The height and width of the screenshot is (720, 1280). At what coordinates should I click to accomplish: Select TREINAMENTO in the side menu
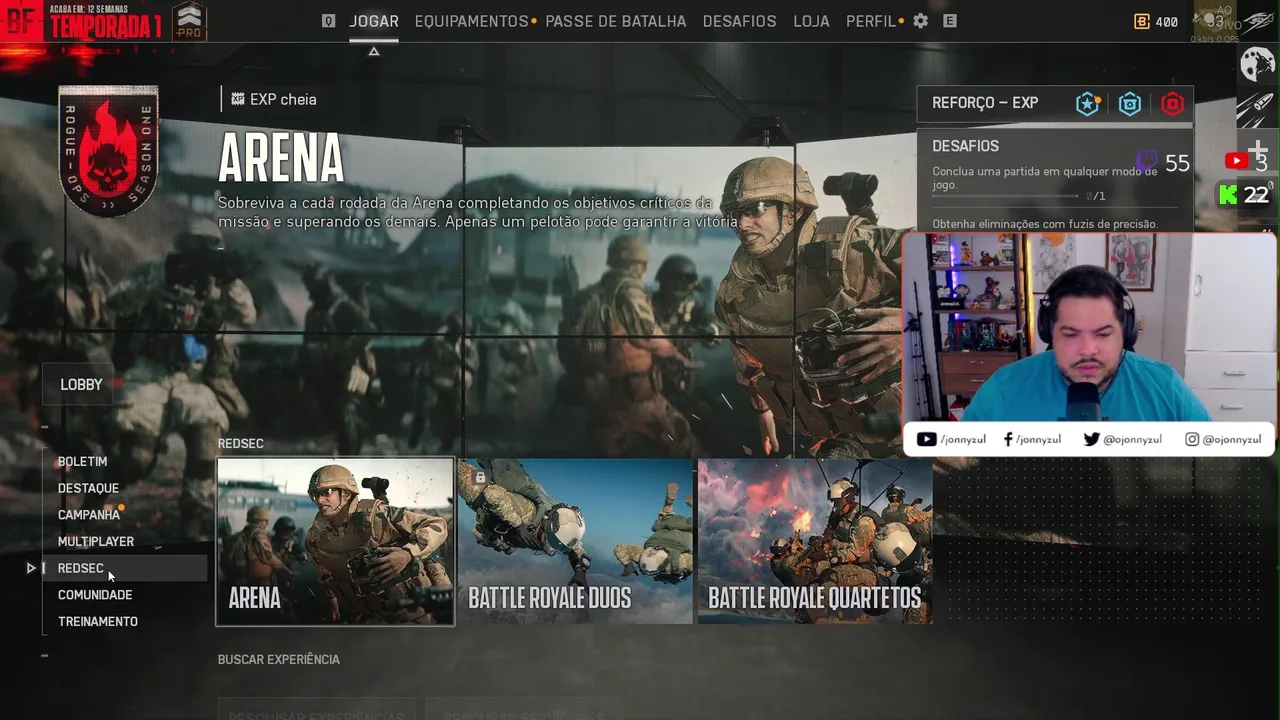tap(97, 622)
